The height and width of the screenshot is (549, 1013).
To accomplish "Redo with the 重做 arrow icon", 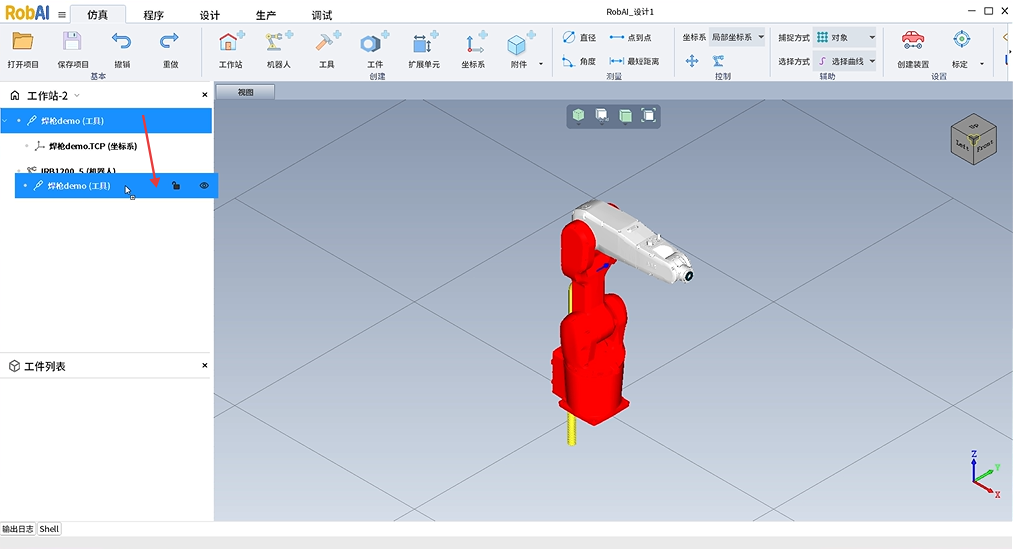I will coord(169,42).
